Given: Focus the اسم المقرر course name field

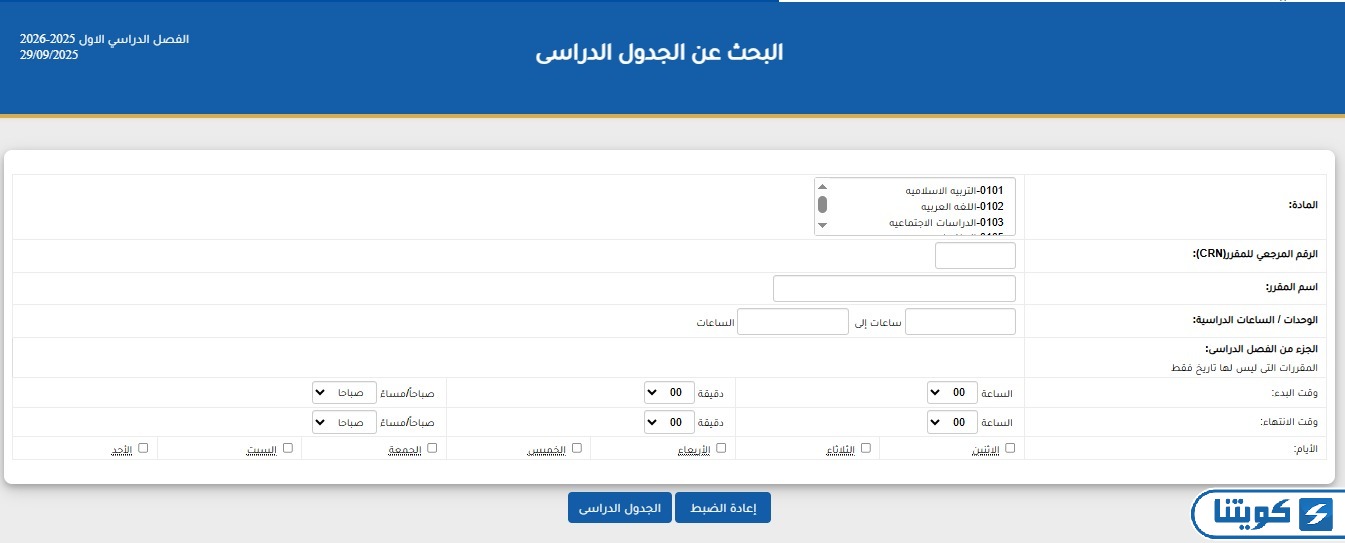Looking at the screenshot, I should tap(894, 289).
